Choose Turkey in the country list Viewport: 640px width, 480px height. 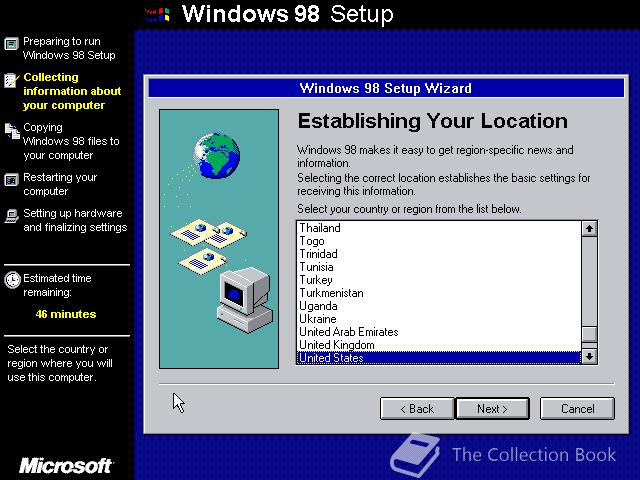[439, 280]
